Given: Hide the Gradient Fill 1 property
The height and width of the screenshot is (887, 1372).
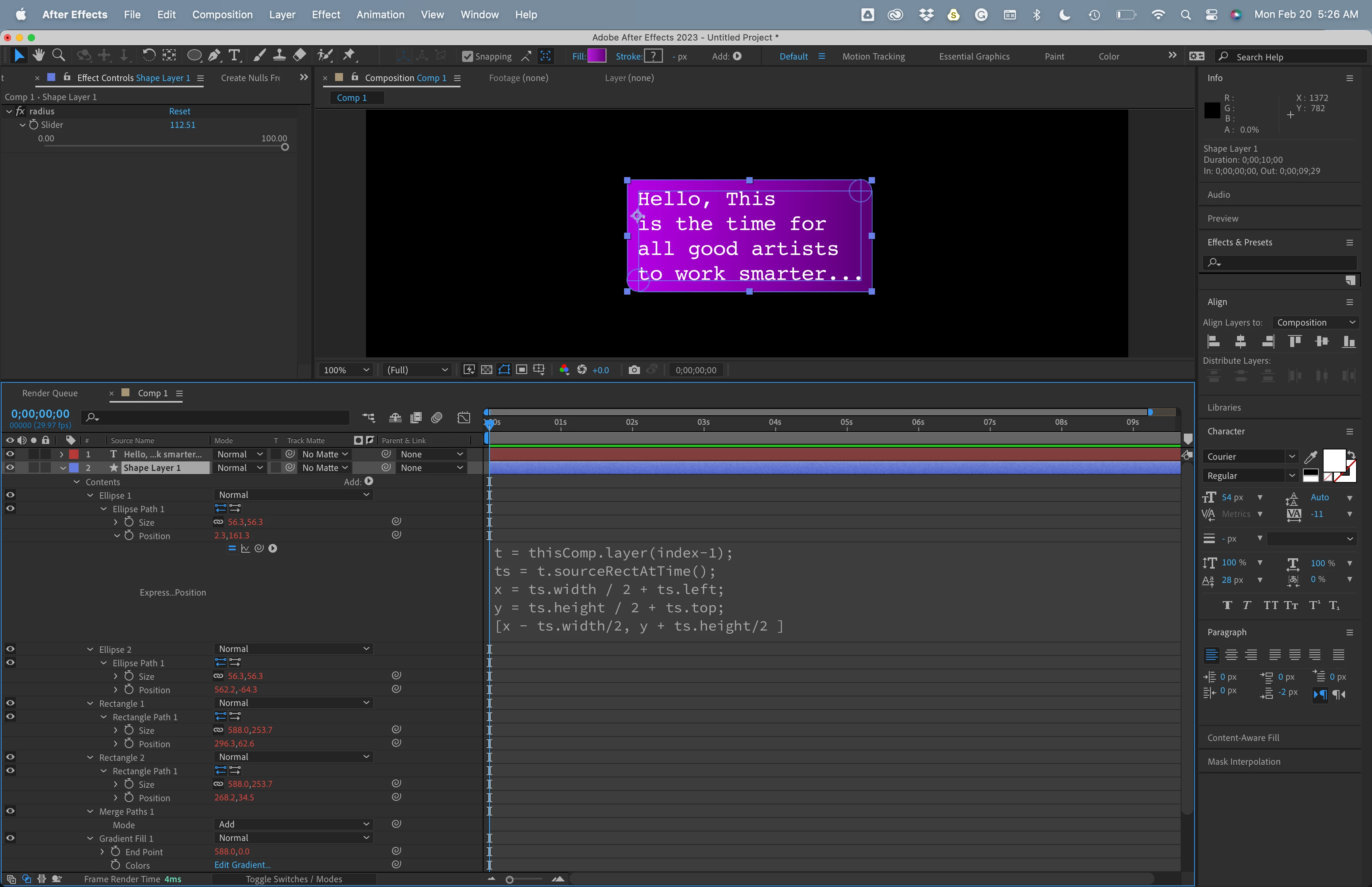Looking at the screenshot, I should 10,838.
